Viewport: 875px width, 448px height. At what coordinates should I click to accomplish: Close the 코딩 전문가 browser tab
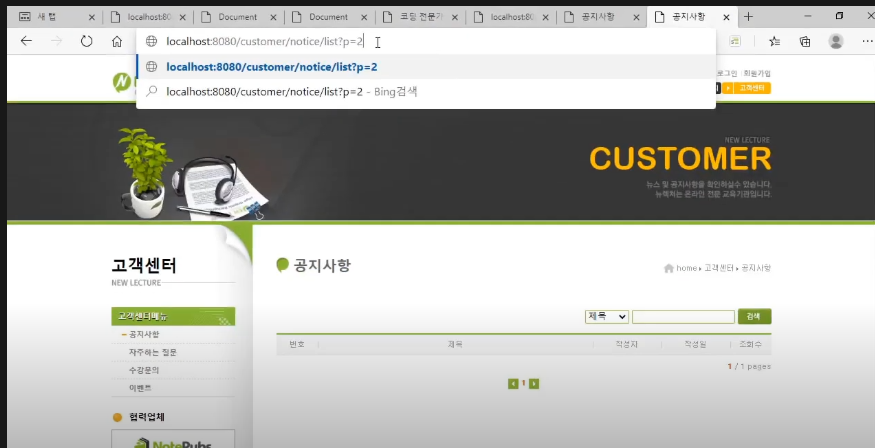(x=455, y=17)
